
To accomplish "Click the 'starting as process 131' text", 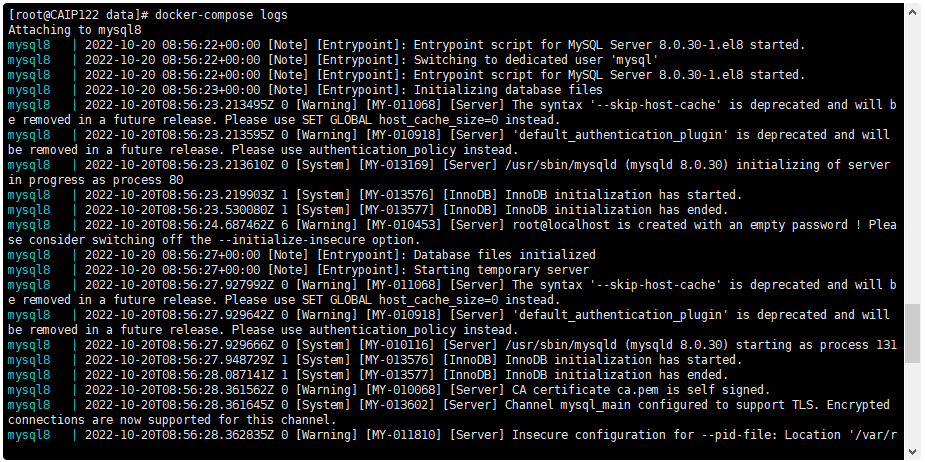I will [816, 345].
